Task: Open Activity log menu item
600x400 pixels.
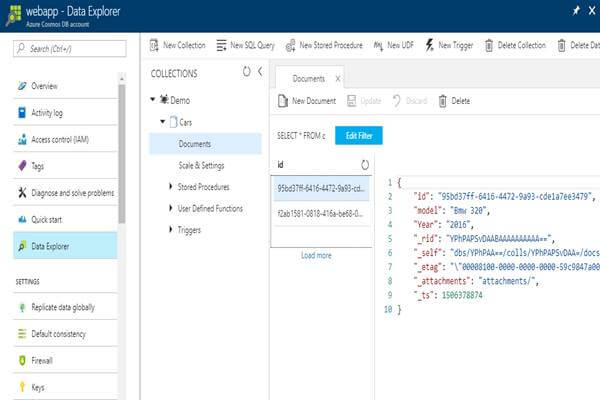Action: [x=65, y=113]
